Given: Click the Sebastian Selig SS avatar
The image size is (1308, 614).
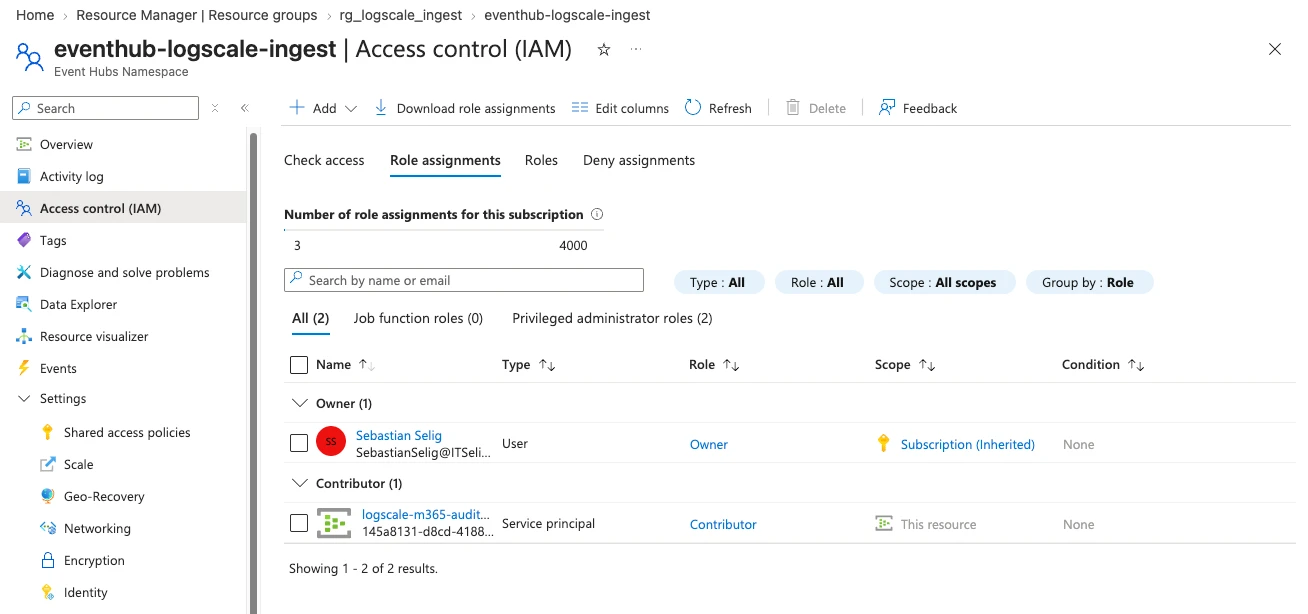Looking at the screenshot, I should coord(331,441).
